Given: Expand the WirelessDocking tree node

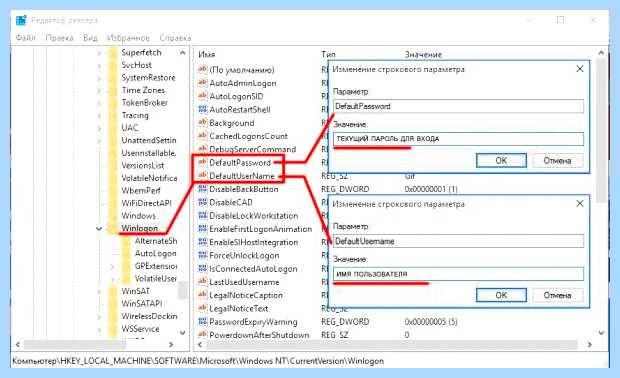Looking at the screenshot, I should point(99,316).
